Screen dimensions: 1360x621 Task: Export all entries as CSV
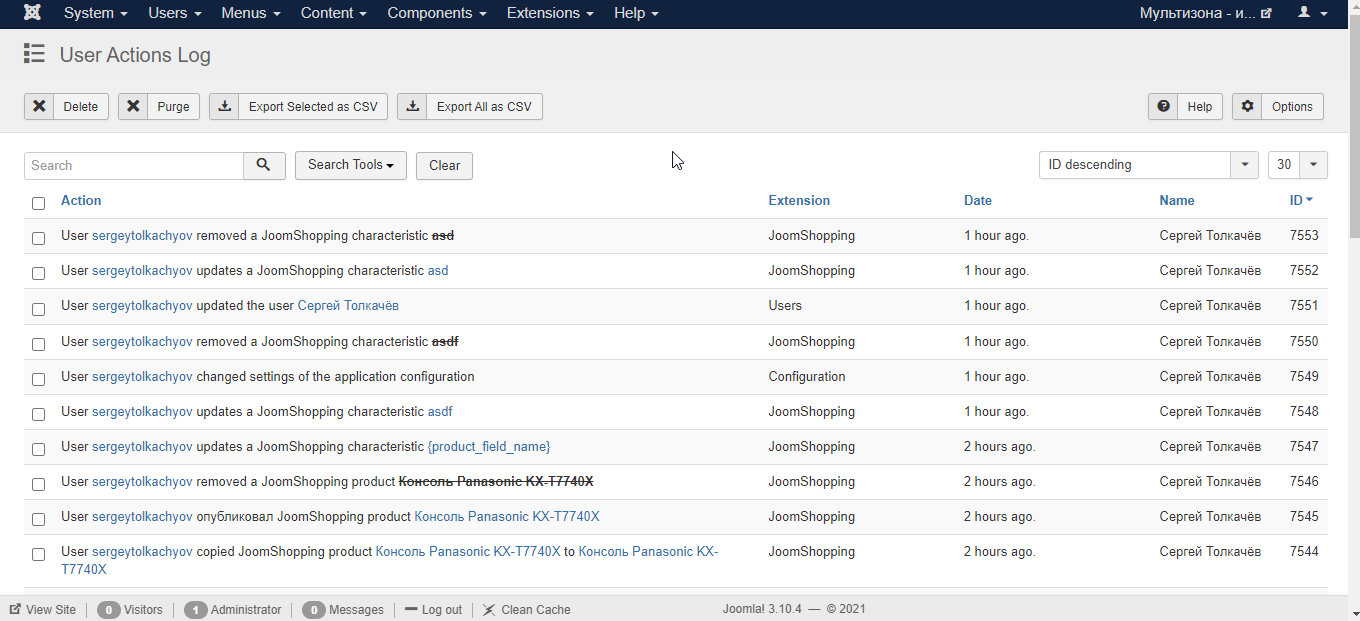470,106
